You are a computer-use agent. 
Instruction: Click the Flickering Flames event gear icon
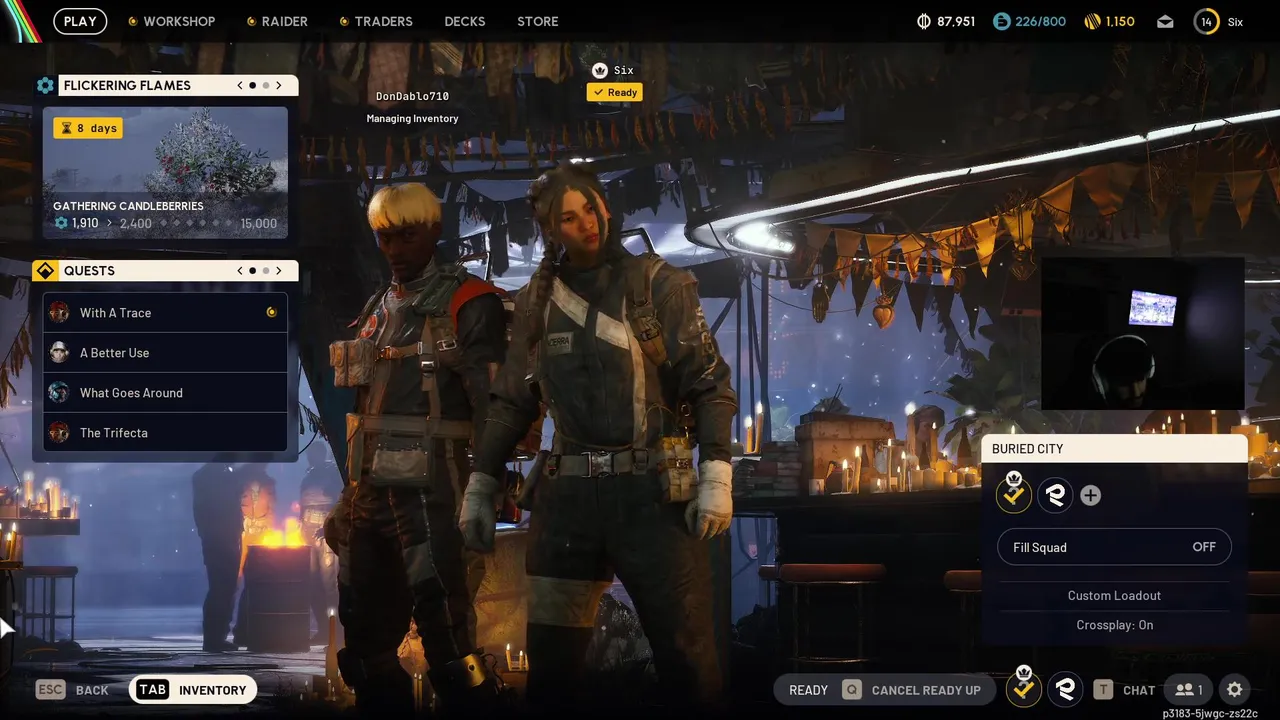click(x=45, y=86)
